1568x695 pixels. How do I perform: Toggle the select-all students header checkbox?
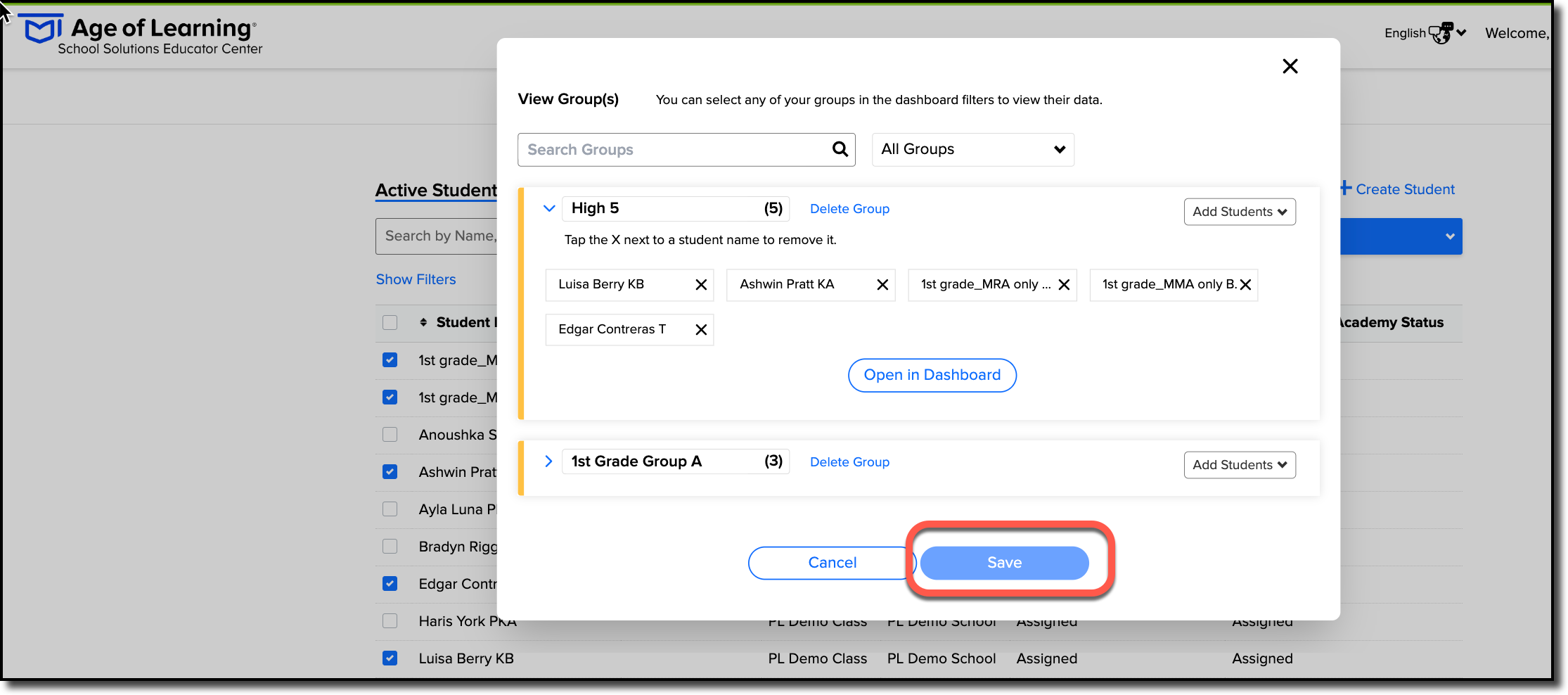tap(390, 322)
